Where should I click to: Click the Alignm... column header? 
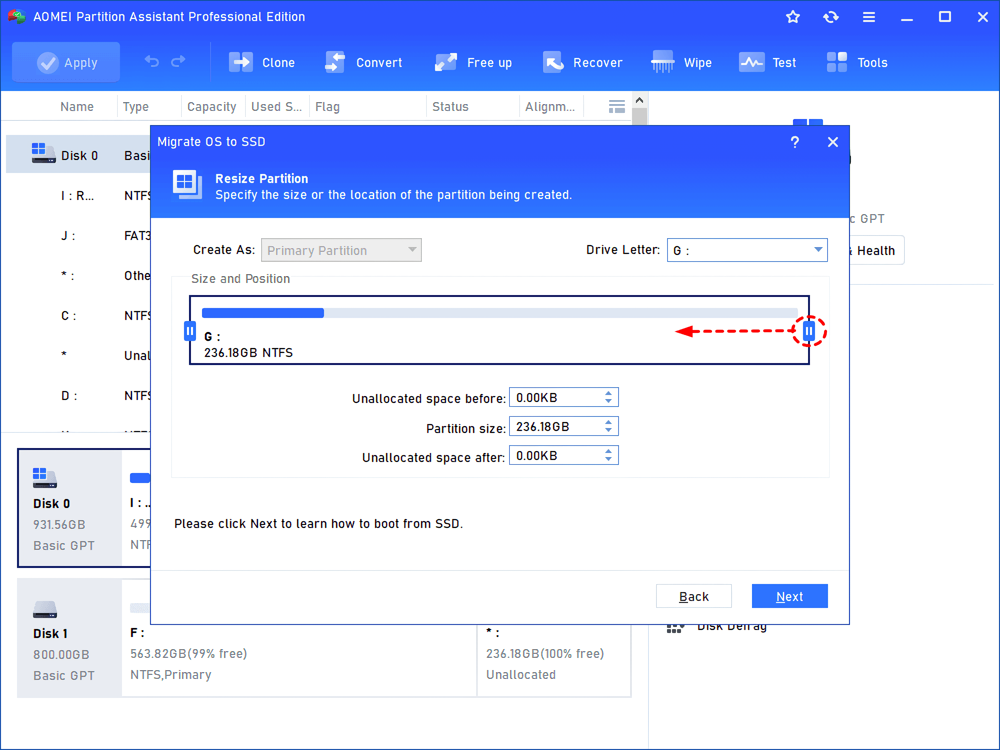(550, 107)
